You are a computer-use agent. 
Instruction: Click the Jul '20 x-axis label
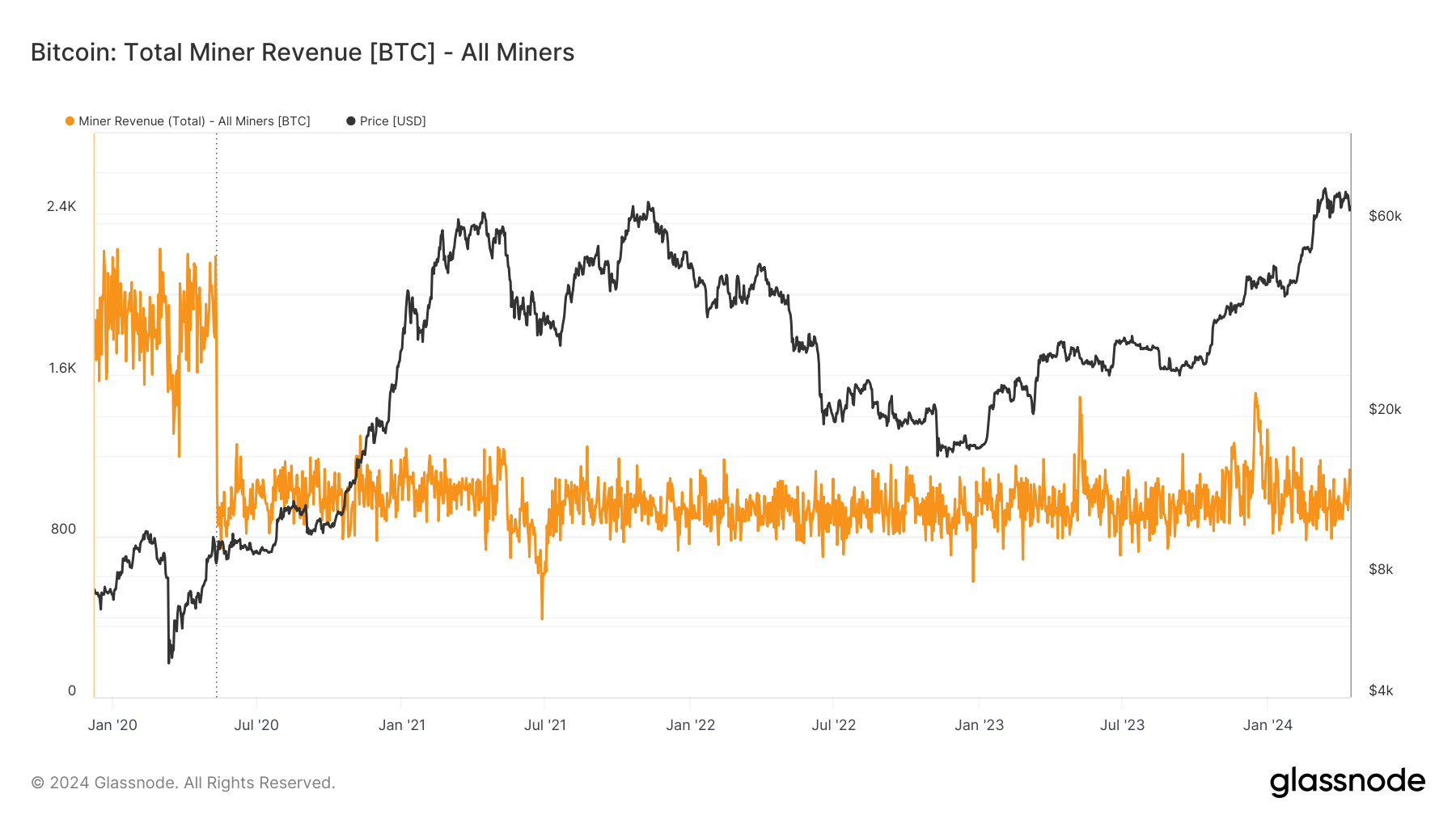pos(256,725)
